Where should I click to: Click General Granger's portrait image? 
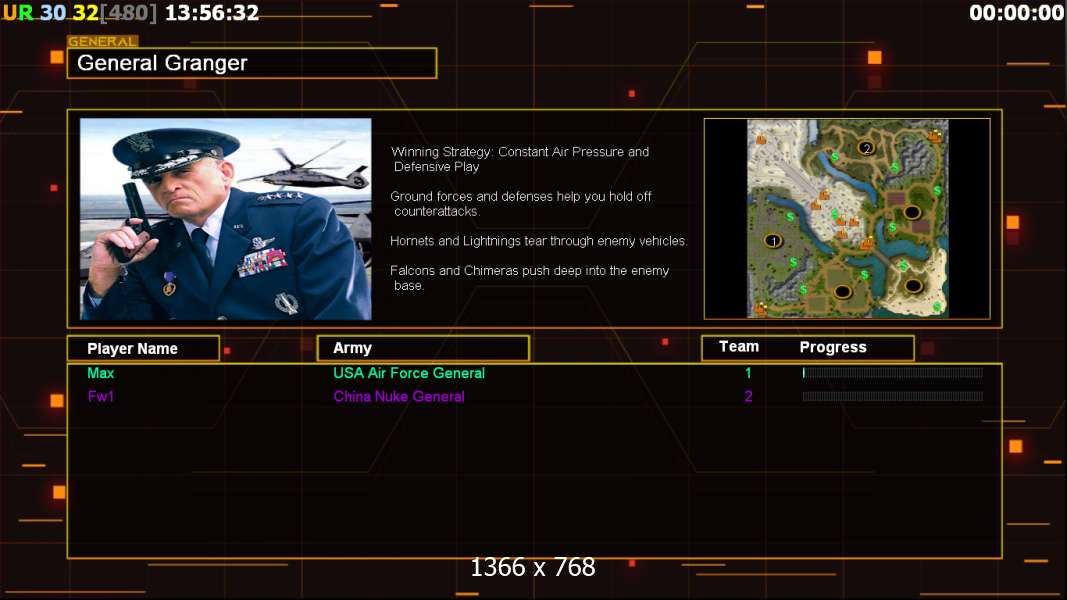tap(226, 219)
